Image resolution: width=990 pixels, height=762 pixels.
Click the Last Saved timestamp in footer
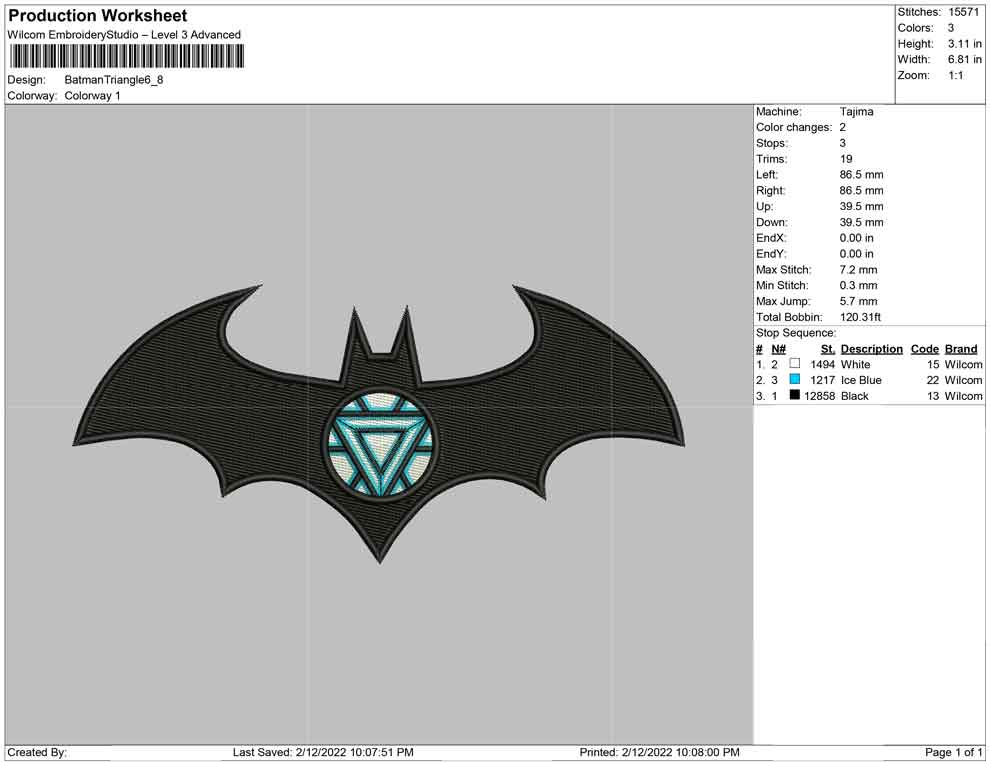point(322,752)
